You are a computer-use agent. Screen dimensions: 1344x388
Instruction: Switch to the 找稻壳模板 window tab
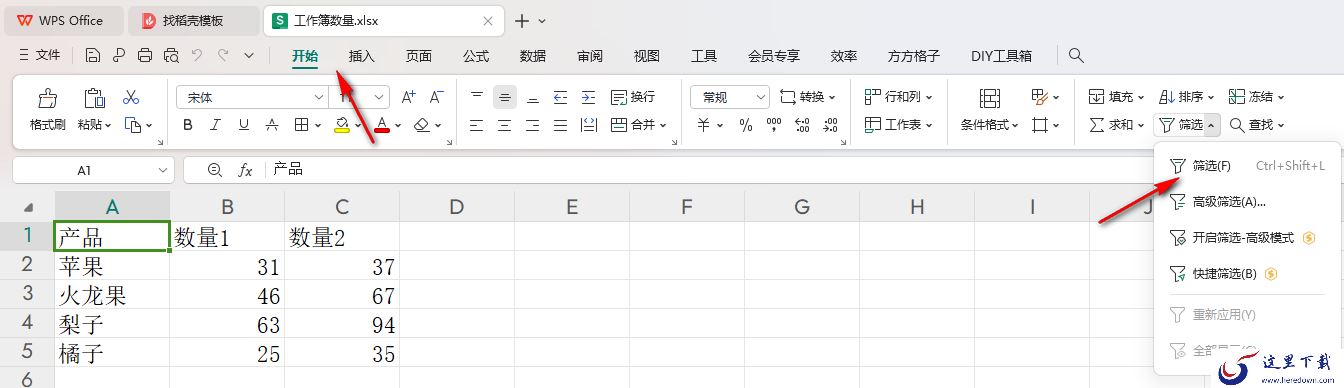click(194, 20)
